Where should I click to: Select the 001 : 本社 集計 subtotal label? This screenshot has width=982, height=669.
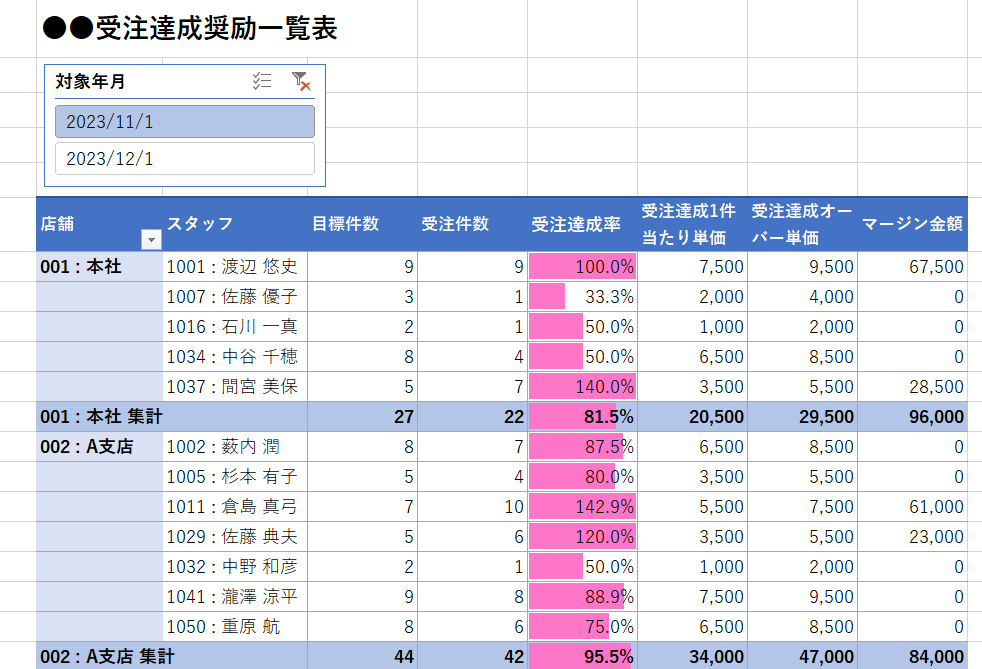point(101,417)
